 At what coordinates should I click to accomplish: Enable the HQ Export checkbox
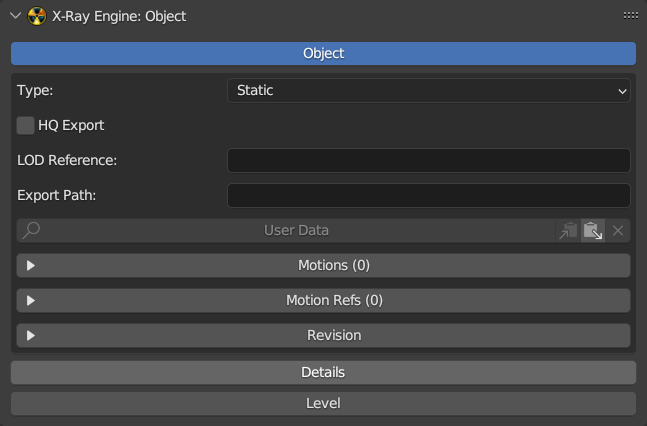tap(26, 125)
